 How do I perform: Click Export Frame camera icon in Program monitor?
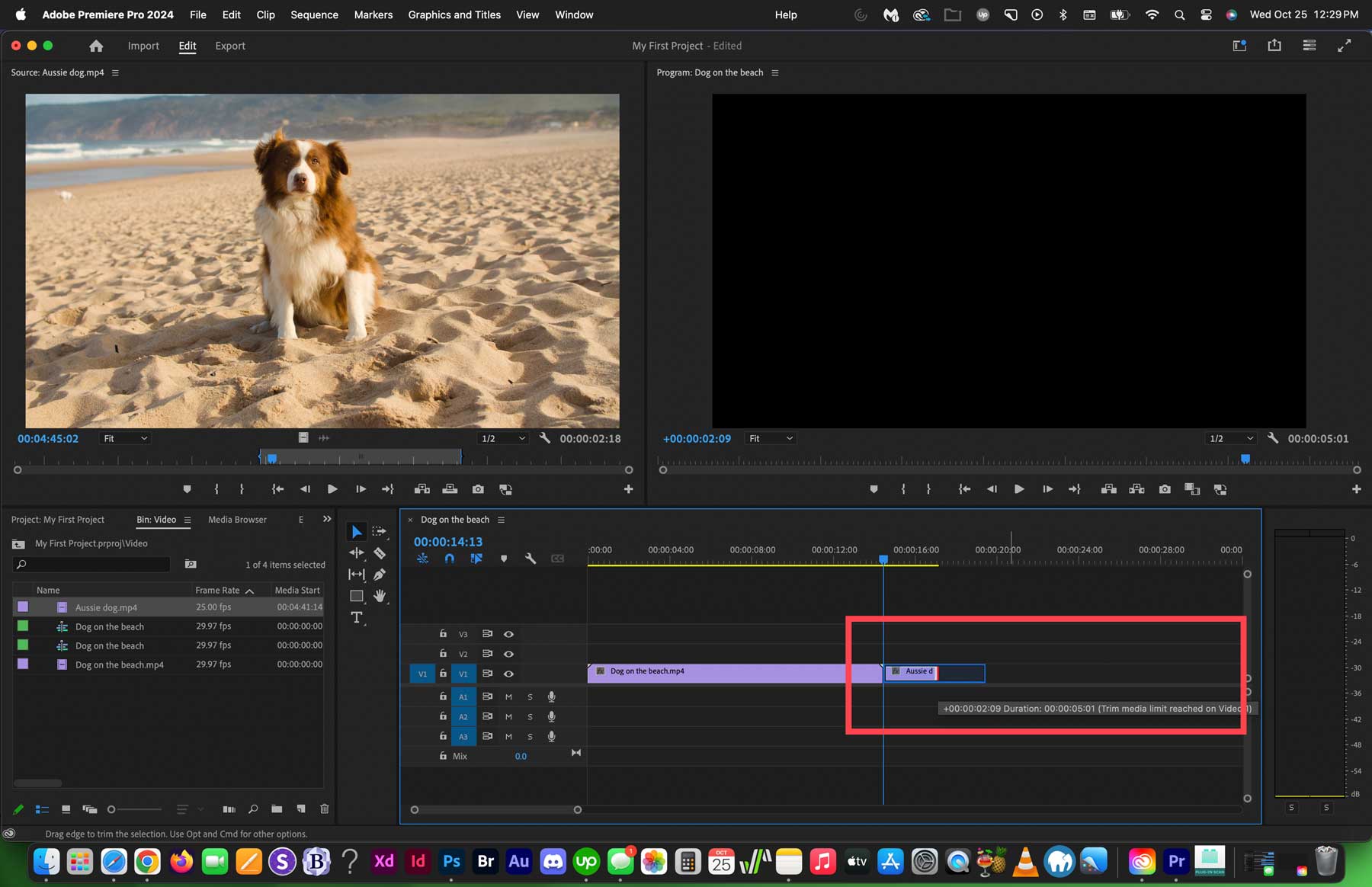(x=1165, y=489)
